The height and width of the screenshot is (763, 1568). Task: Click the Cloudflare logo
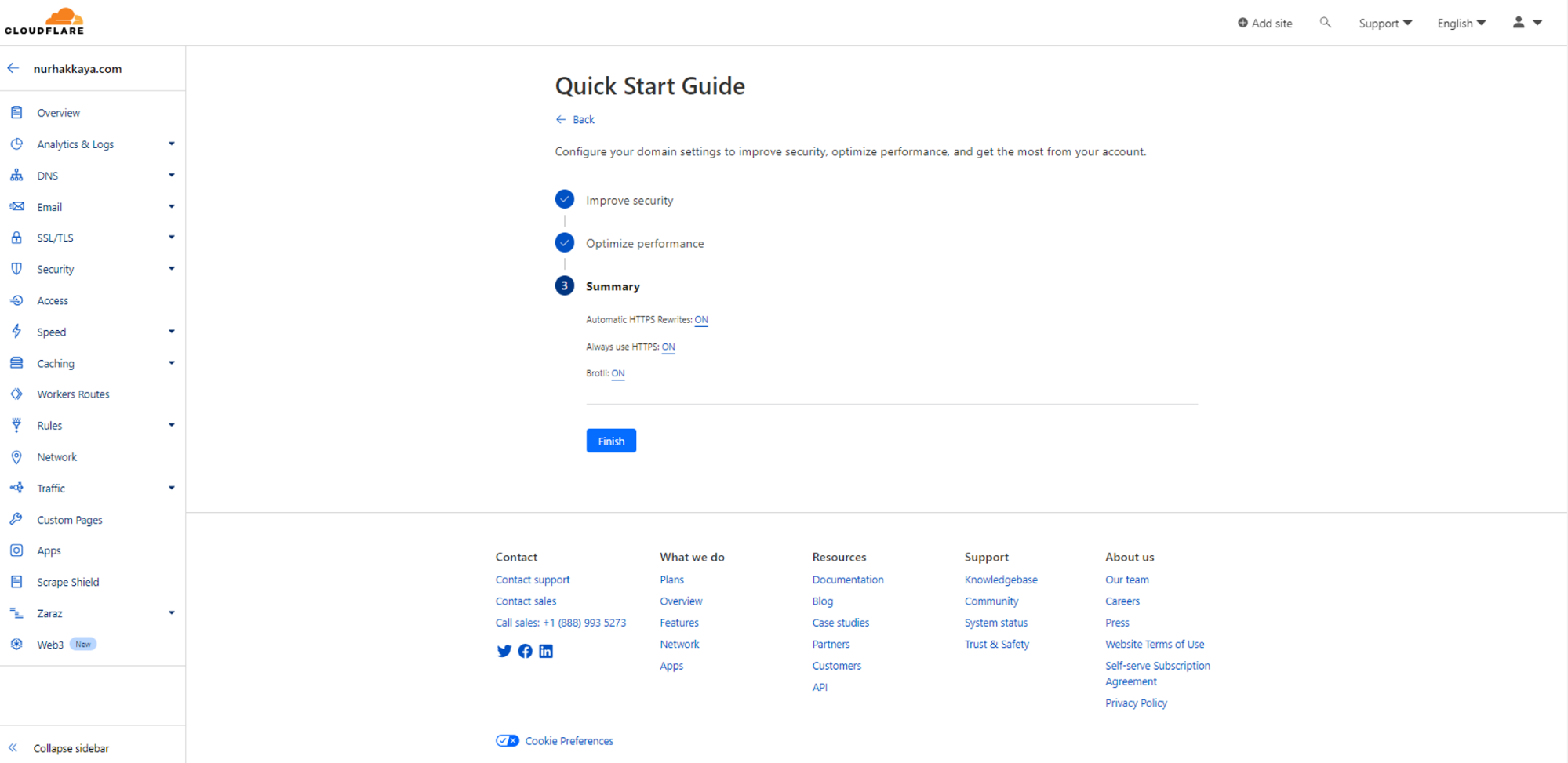[x=45, y=21]
